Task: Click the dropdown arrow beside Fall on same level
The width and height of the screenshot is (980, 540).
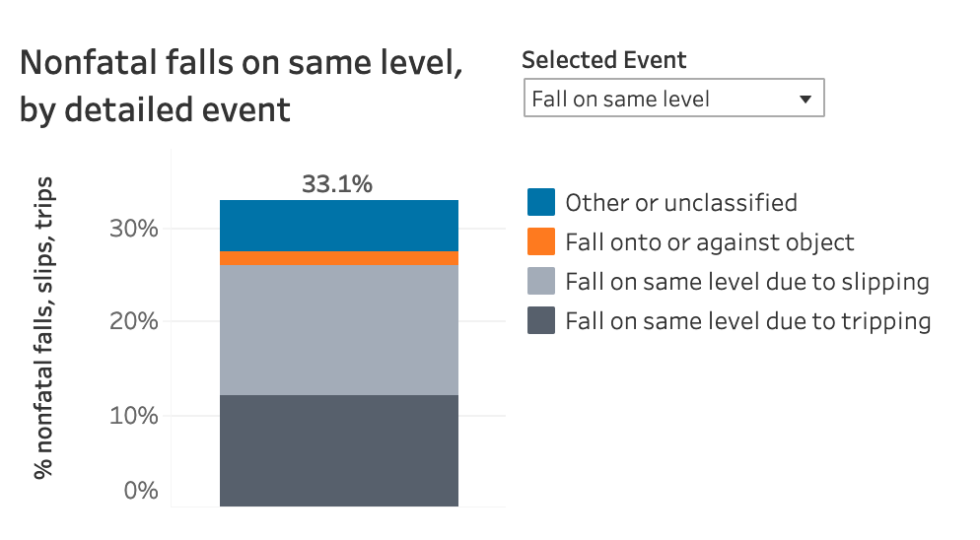Action: click(804, 99)
